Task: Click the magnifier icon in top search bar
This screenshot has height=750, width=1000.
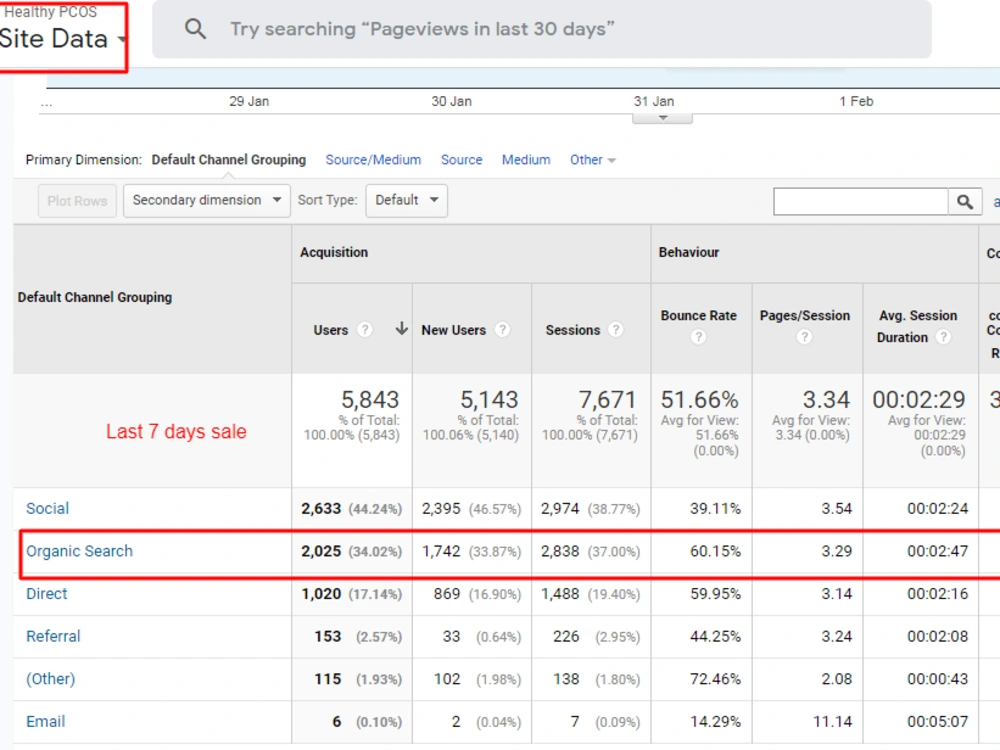Action: [x=195, y=29]
